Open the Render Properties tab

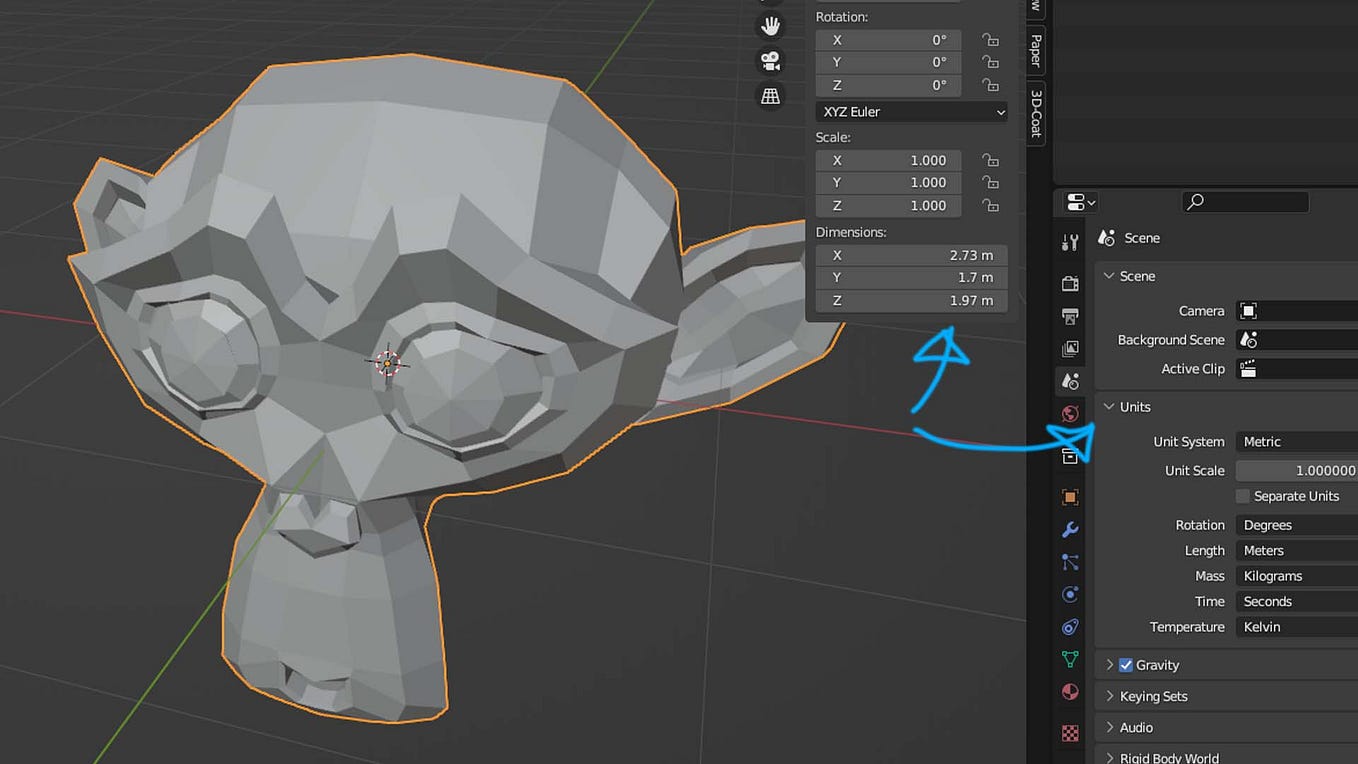pyautogui.click(x=1070, y=283)
